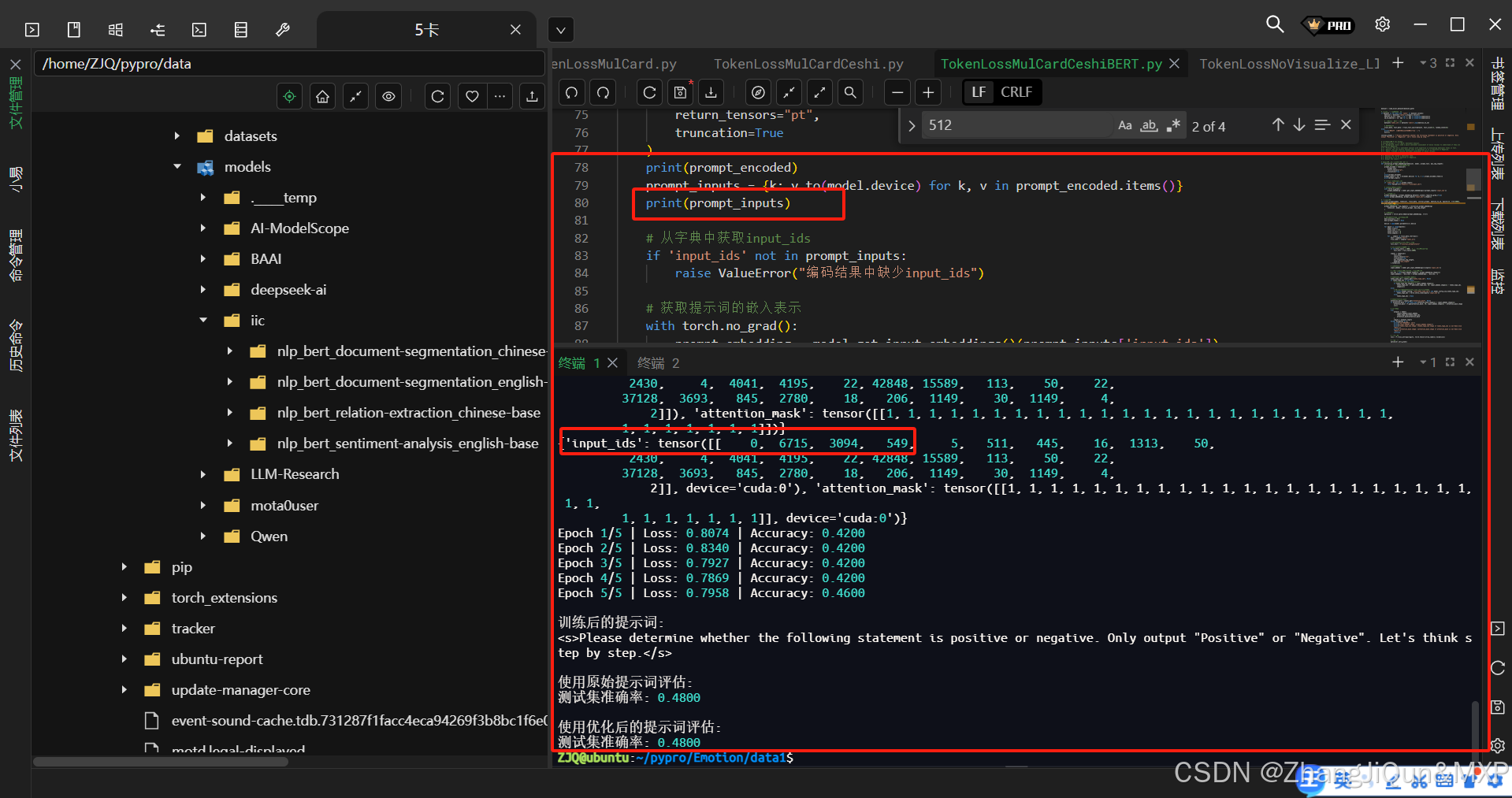The width and height of the screenshot is (1512, 798).
Task: Refresh the file listing with the reload icon
Action: pos(437,95)
